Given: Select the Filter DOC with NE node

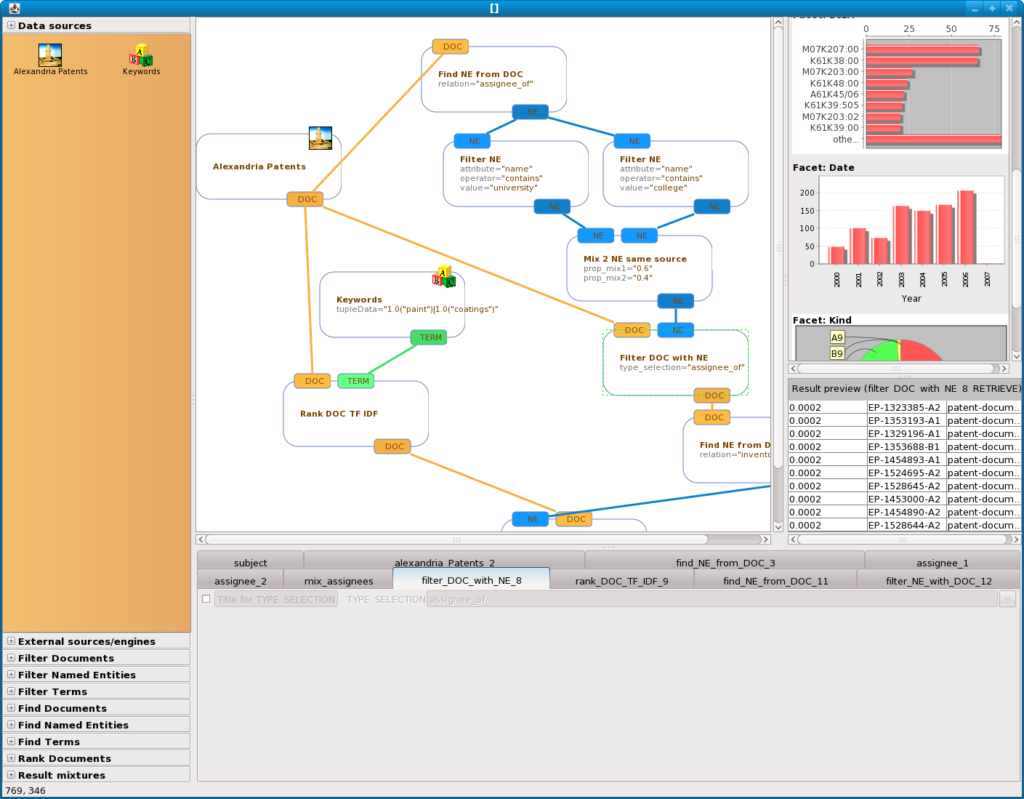Looking at the screenshot, I should [x=675, y=363].
